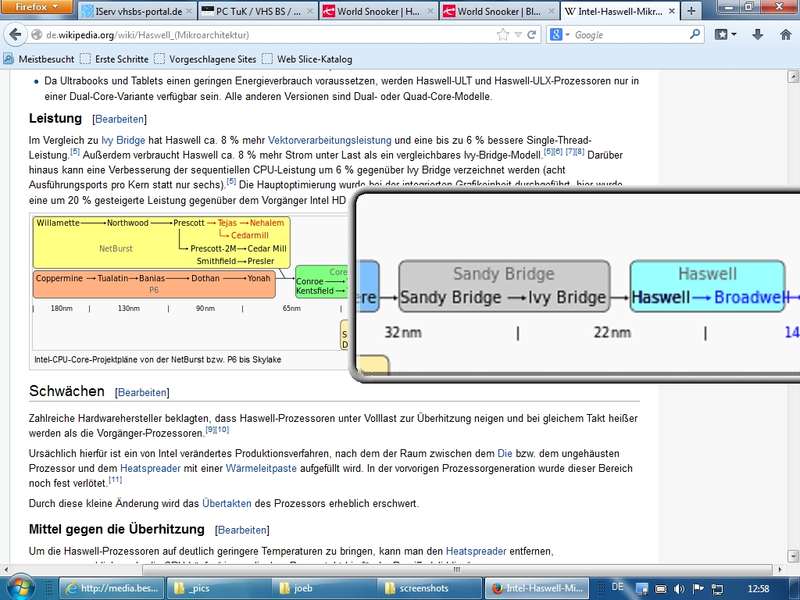Click the horizontal scrollbar thumb
800x600 pixels.
click(x=457, y=569)
